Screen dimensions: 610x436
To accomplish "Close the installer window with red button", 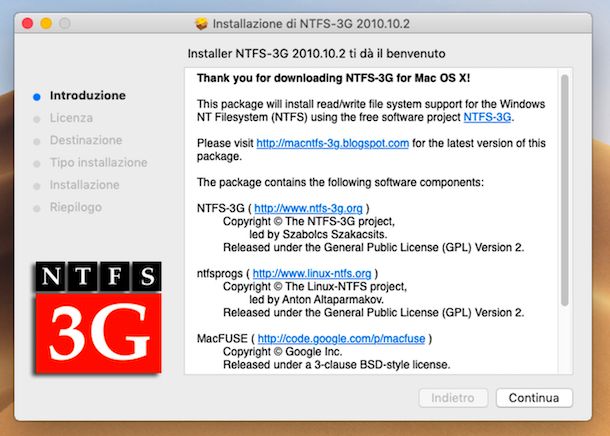I will (28, 24).
